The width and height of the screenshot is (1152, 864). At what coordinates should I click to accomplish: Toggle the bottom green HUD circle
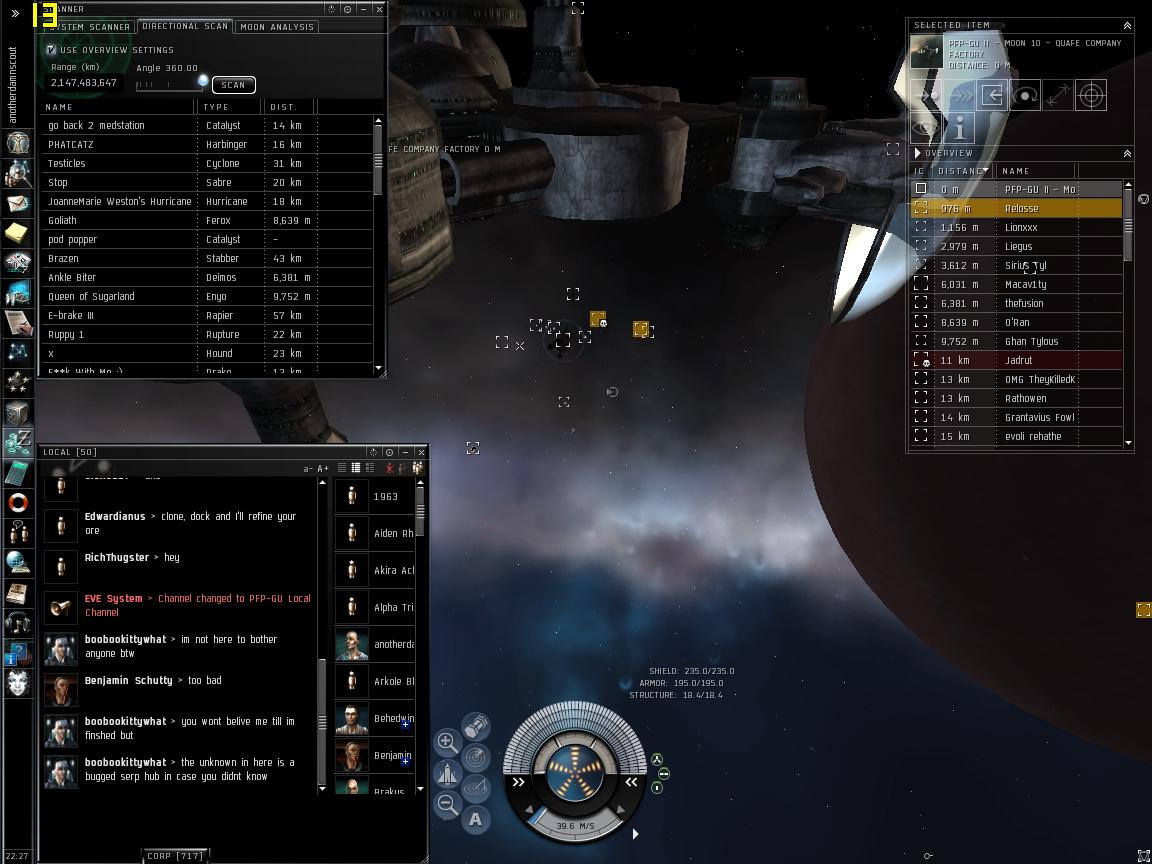point(657,788)
